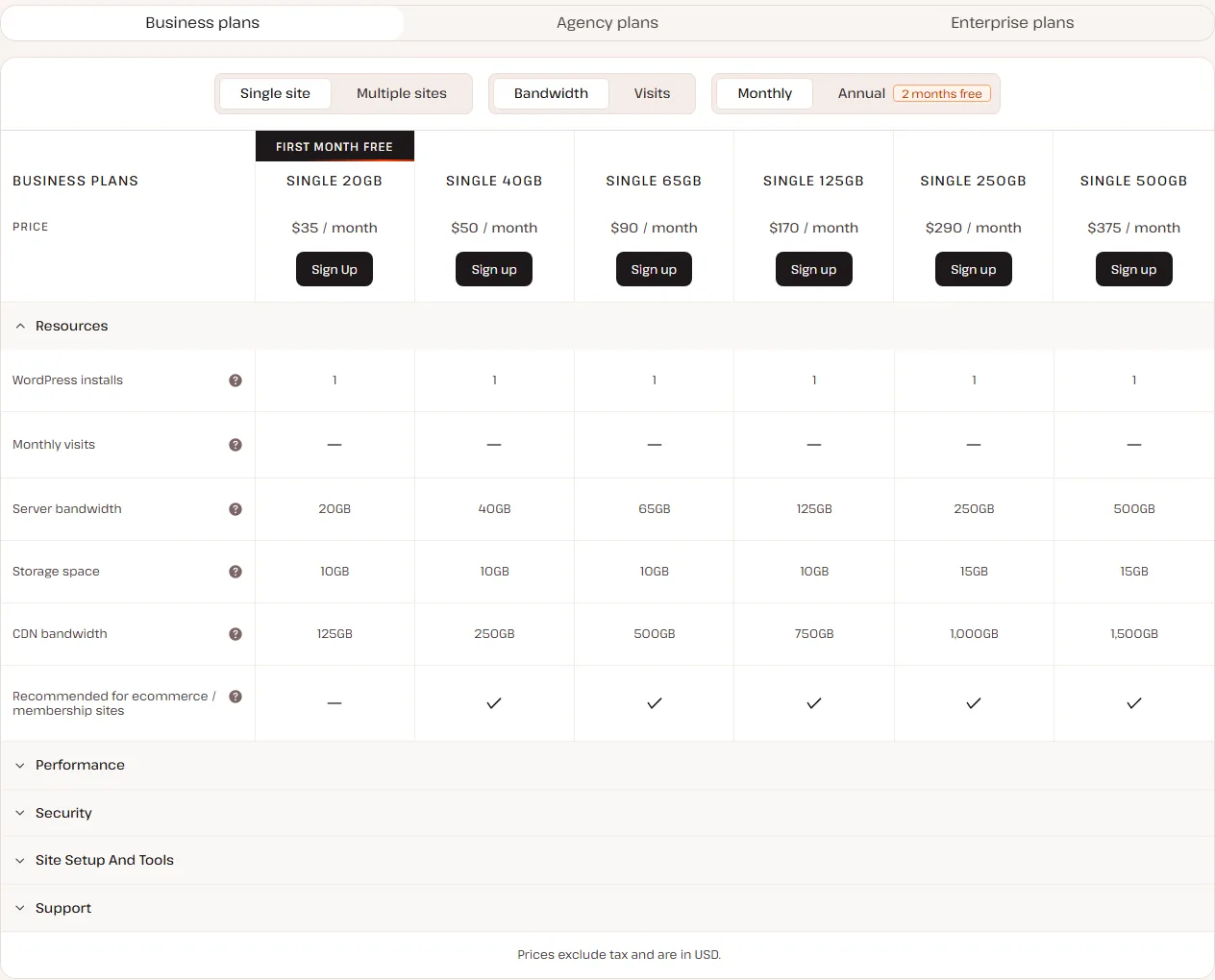The width and height of the screenshot is (1215, 980).
Task: Click the SINGLE 20GB plan heading
Action: pos(335,181)
